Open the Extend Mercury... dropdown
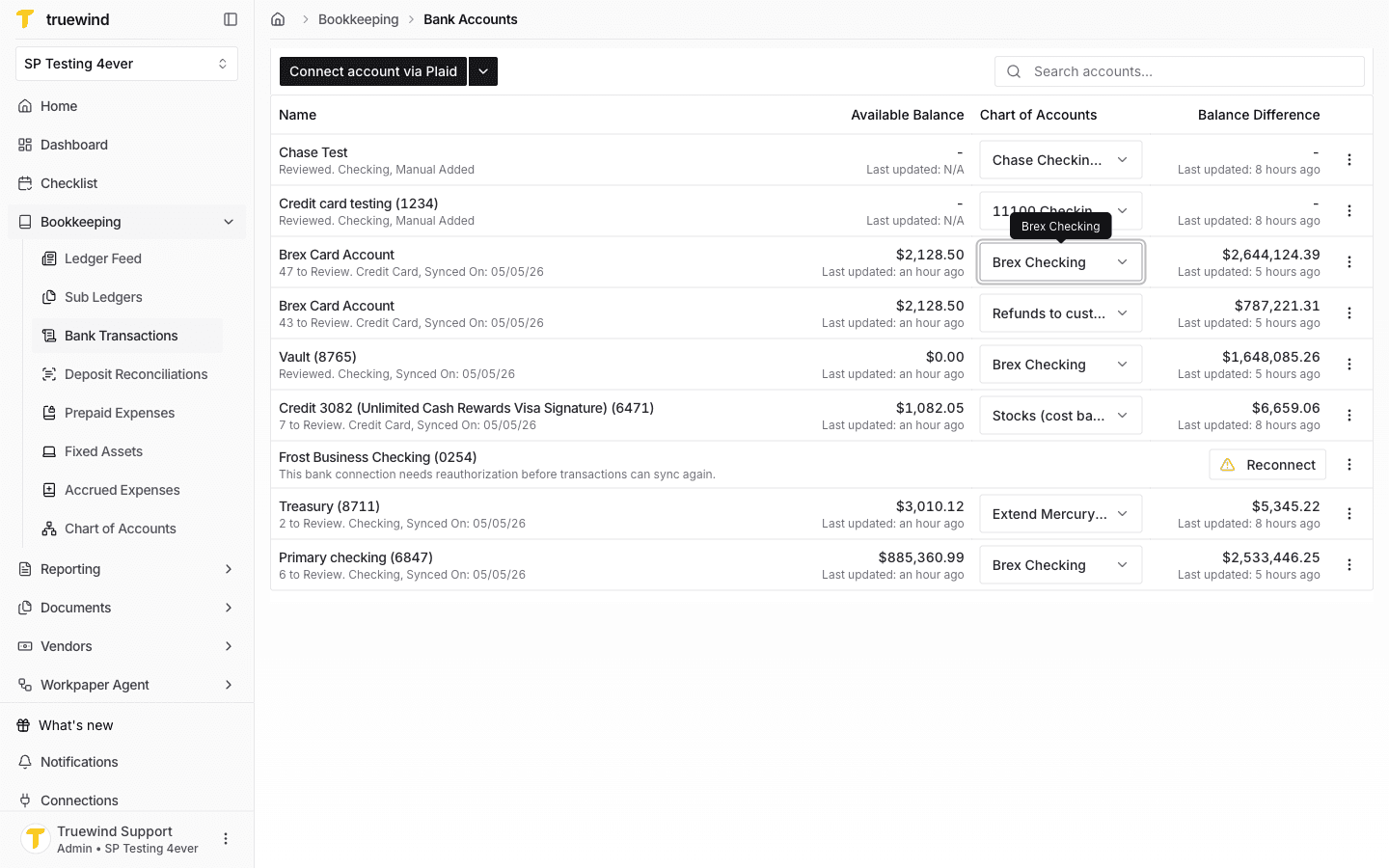The image size is (1389, 868). (x=1061, y=514)
